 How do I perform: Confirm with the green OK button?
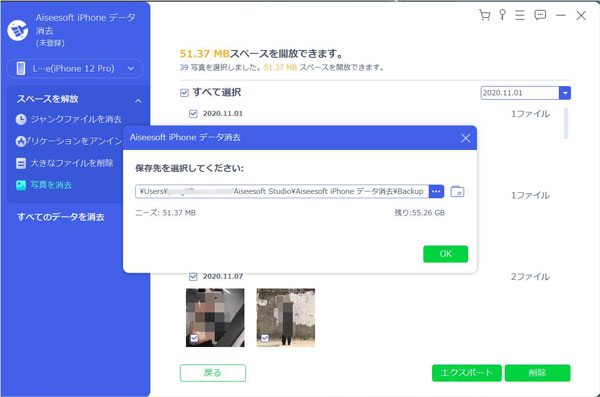tap(445, 254)
